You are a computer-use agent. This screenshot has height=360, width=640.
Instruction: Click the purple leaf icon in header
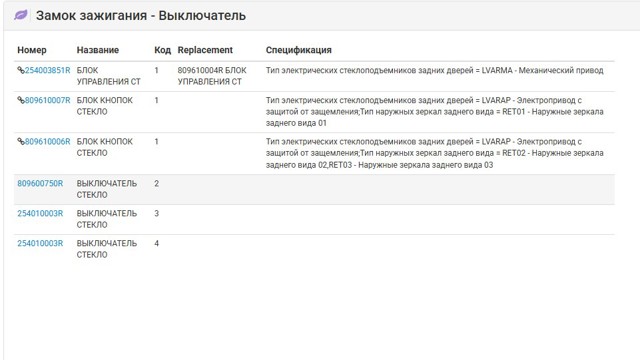[x=21, y=16]
